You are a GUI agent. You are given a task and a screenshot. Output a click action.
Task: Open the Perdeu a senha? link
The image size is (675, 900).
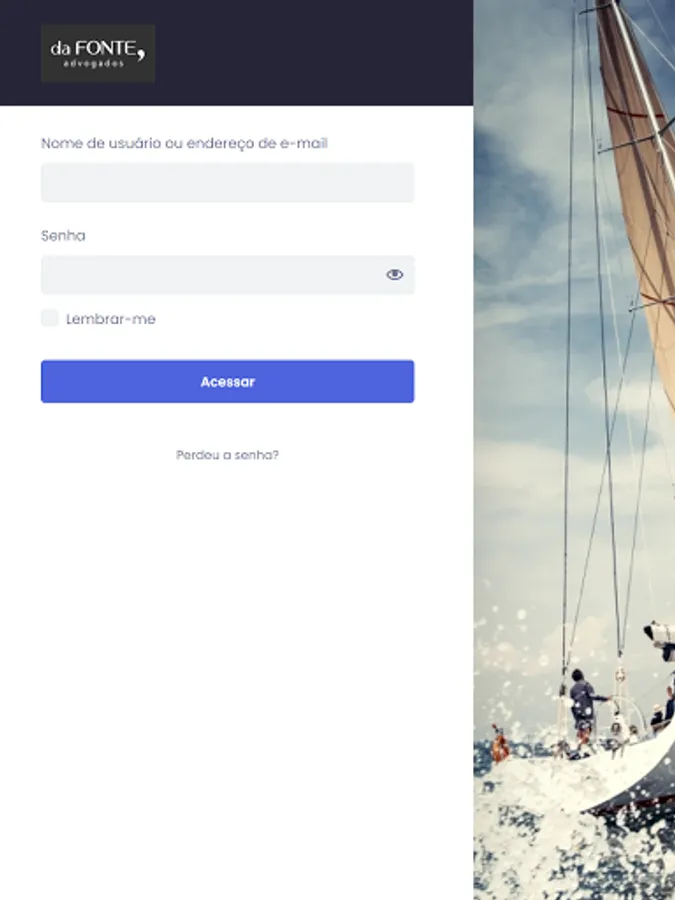click(227, 455)
